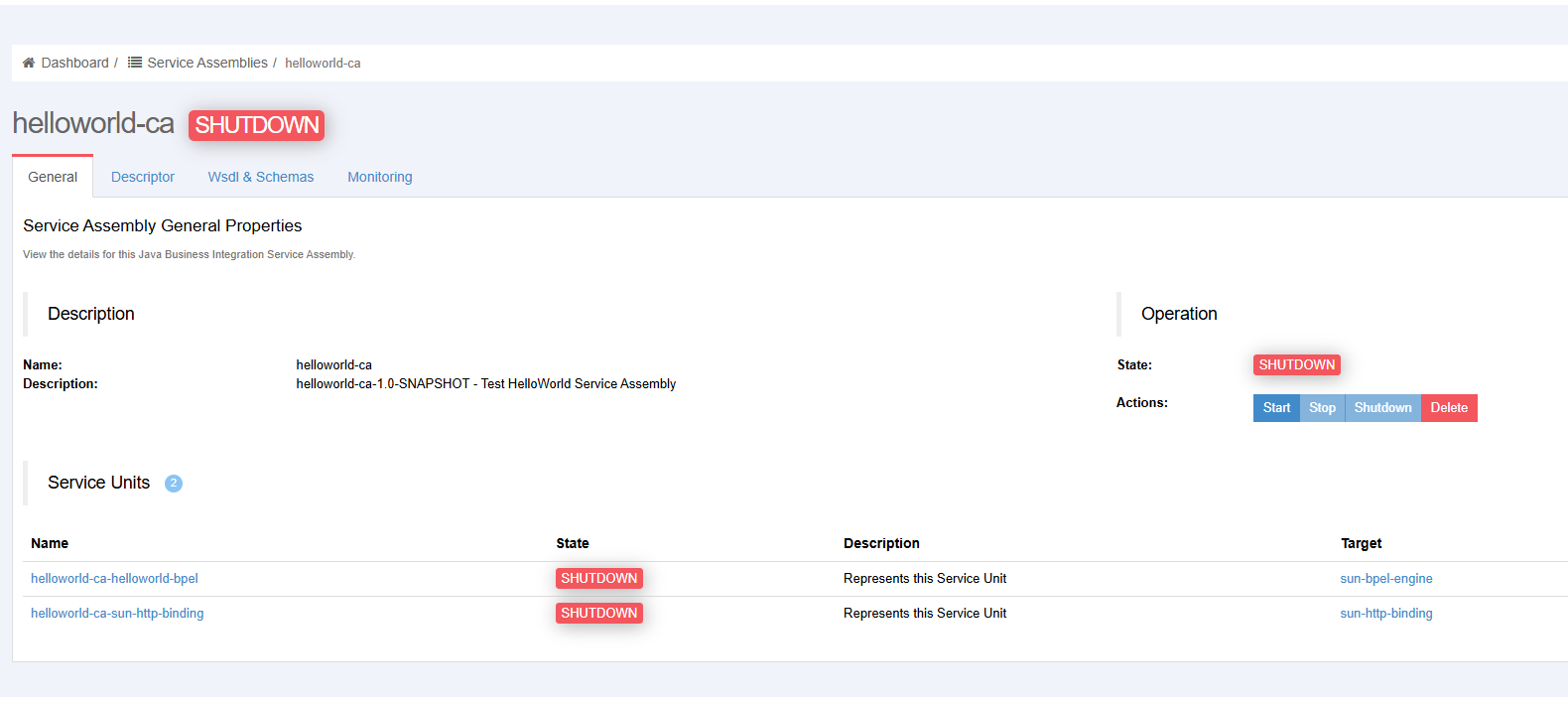Click description text in helloworld-bpel row
Image resolution: width=1568 pixels, height=706 pixels.
pyautogui.click(x=925, y=579)
